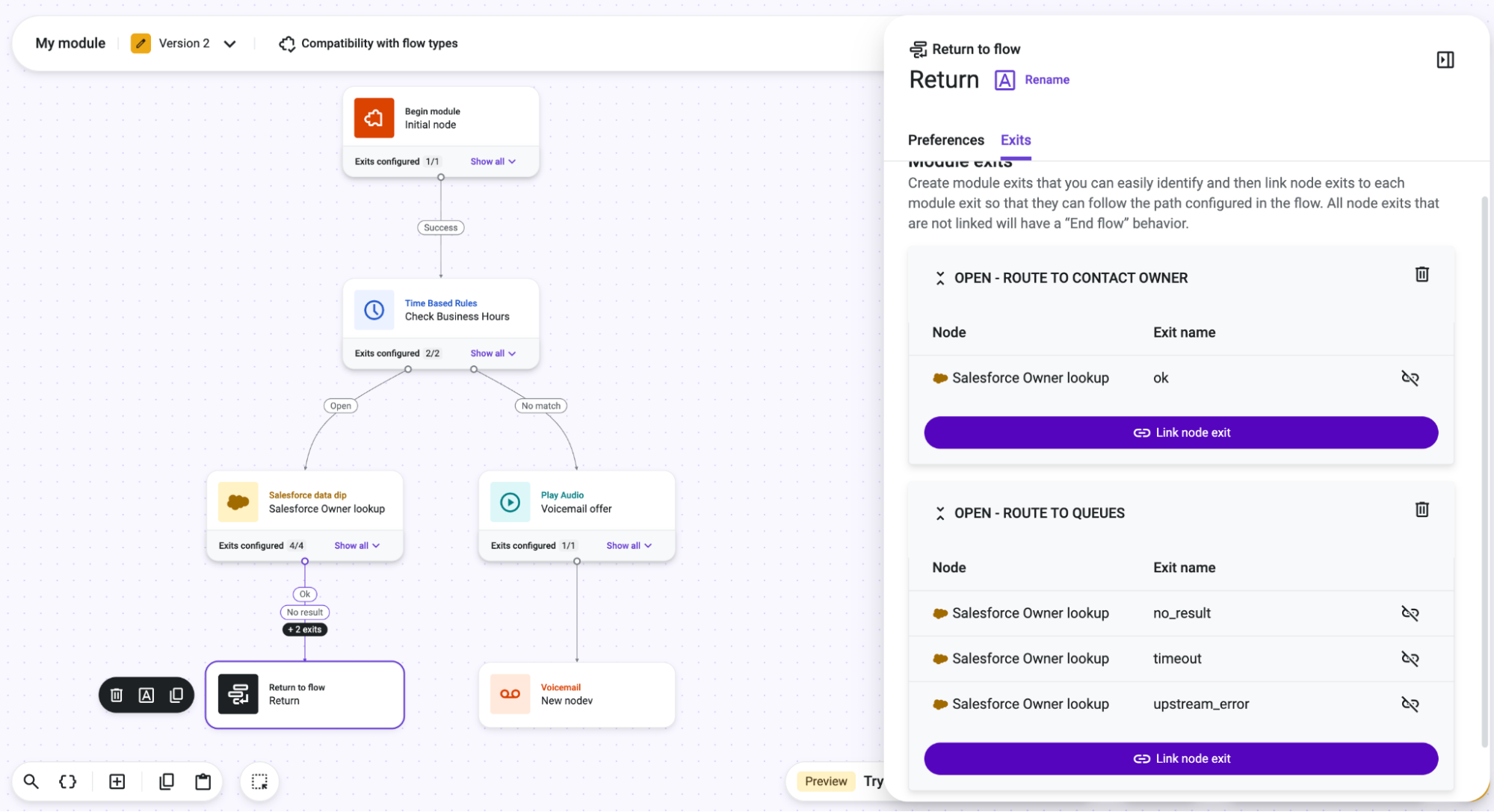
Task: Unlink the 'upstream_error' node exit
Action: tap(1410, 704)
